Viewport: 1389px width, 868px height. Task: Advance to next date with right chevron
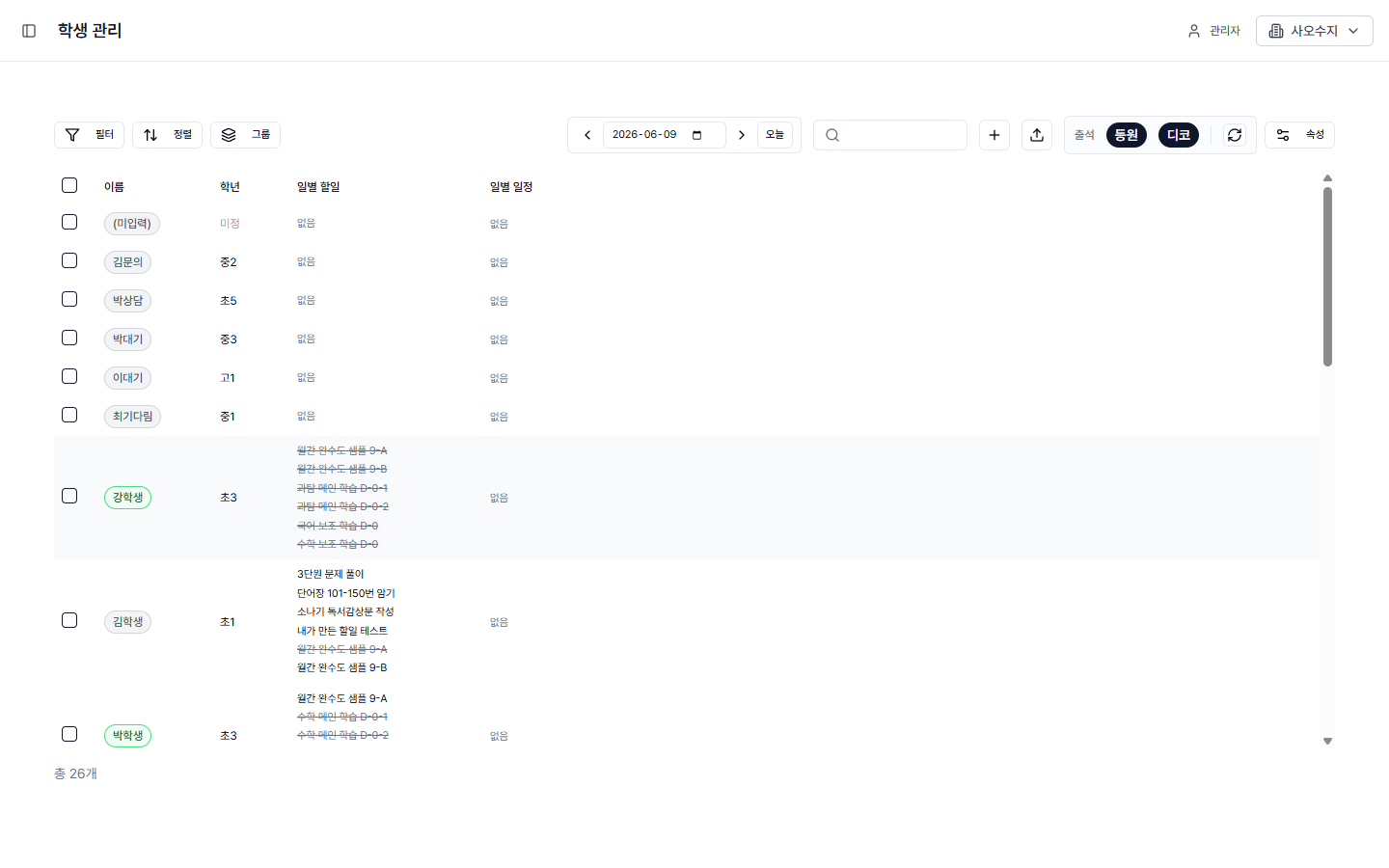(742, 135)
